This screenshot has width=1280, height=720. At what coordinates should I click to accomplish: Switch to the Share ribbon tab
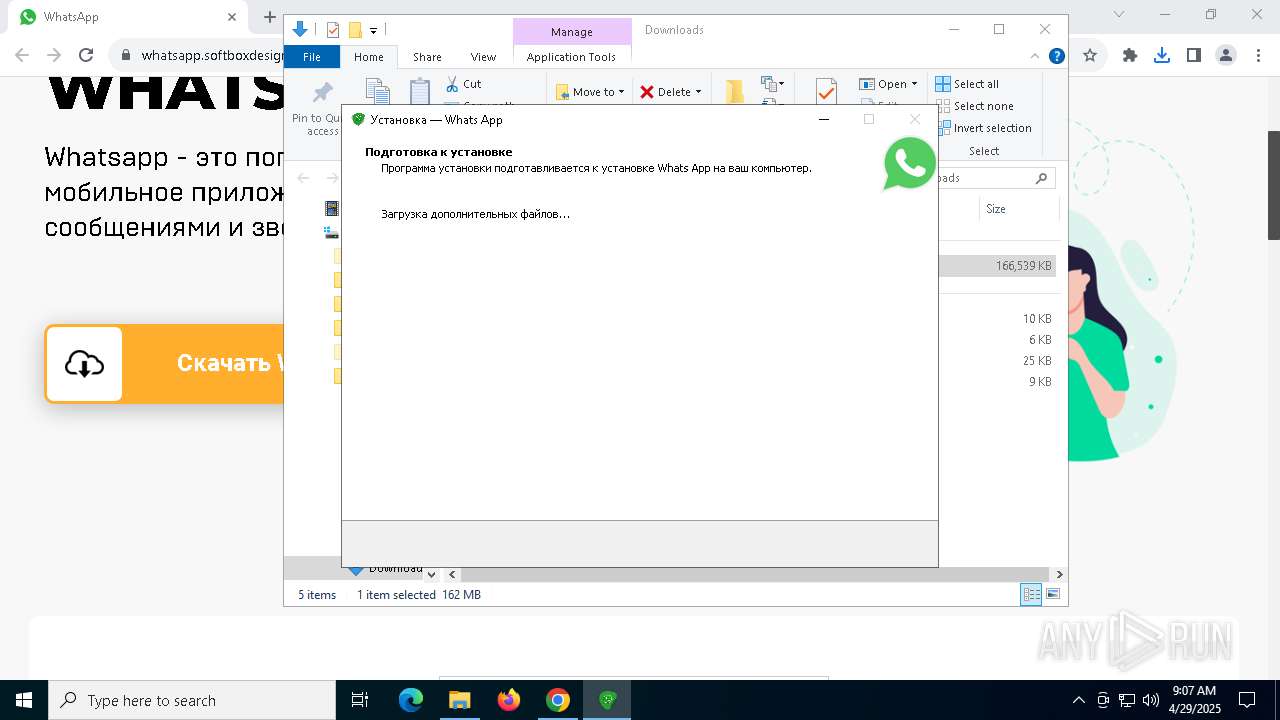pyautogui.click(x=427, y=57)
